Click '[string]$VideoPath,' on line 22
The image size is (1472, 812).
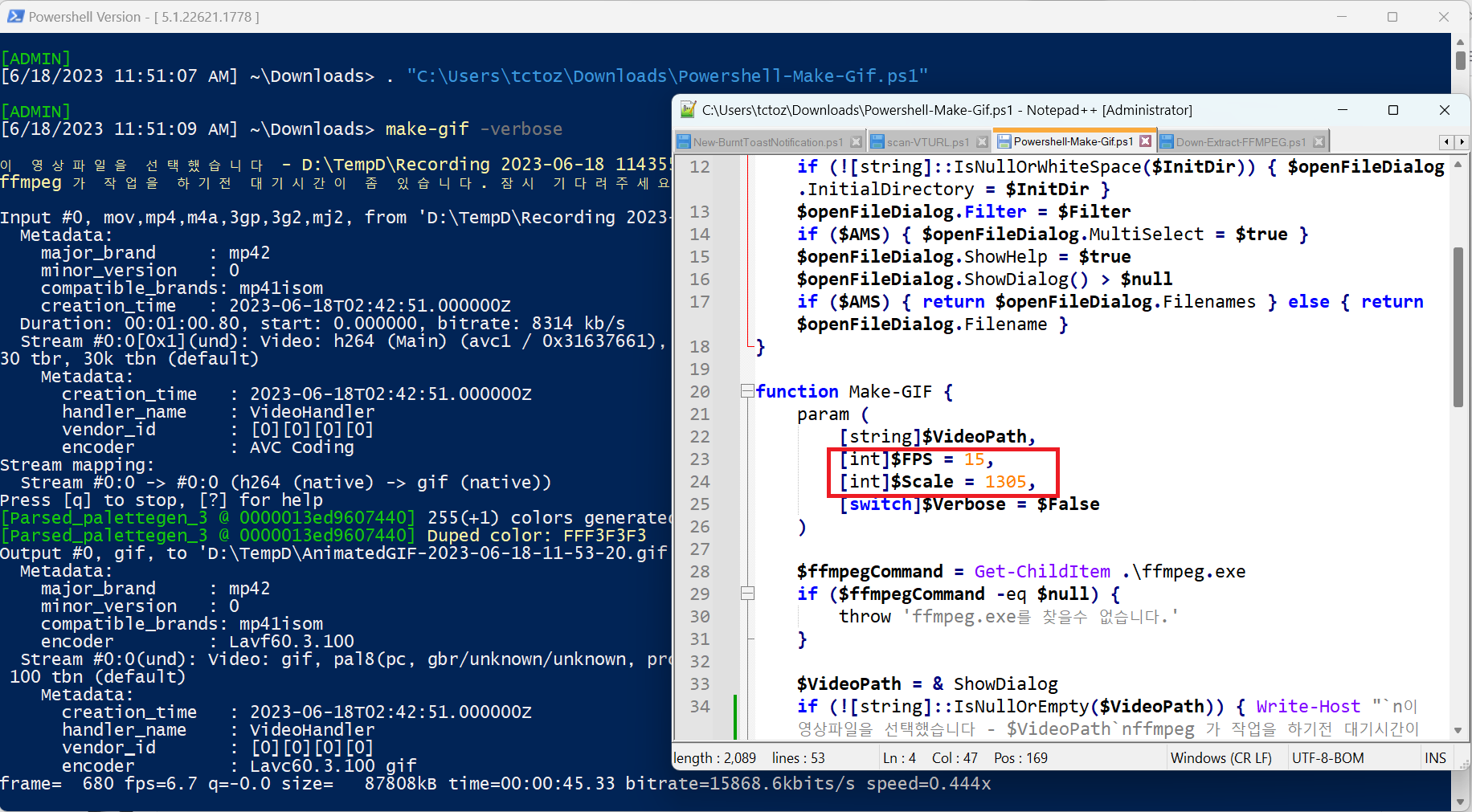coord(938,436)
